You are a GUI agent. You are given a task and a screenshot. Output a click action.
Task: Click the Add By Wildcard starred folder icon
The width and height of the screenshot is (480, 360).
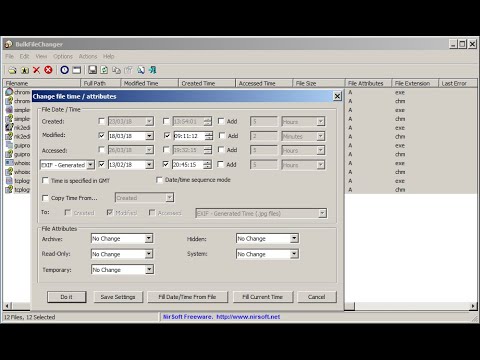coord(25,70)
